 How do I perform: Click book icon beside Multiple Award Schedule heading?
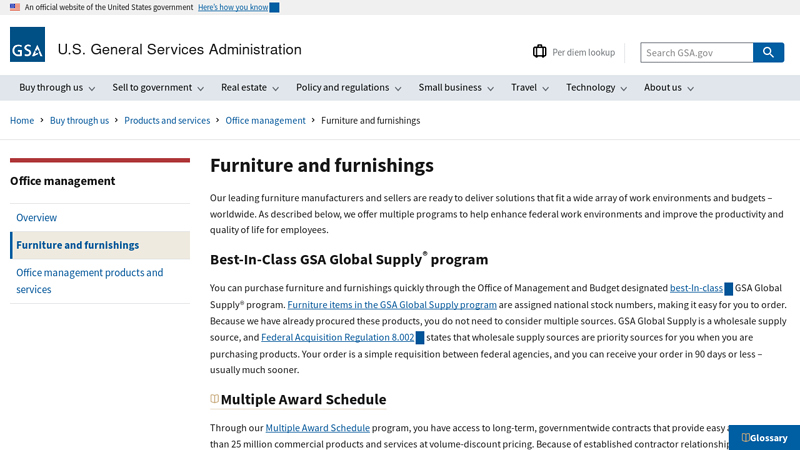pos(214,398)
